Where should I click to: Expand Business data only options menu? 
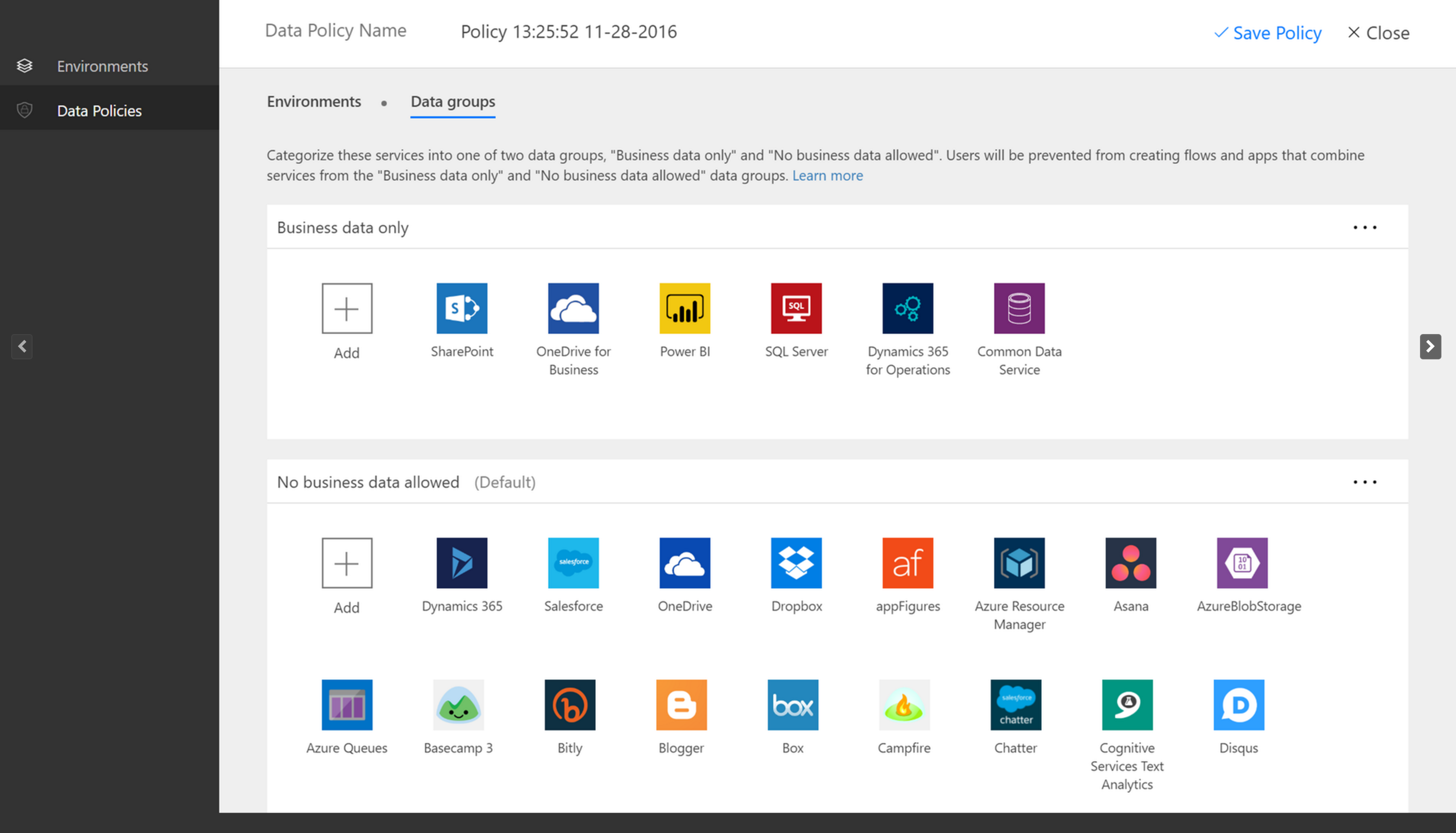click(x=1365, y=227)
